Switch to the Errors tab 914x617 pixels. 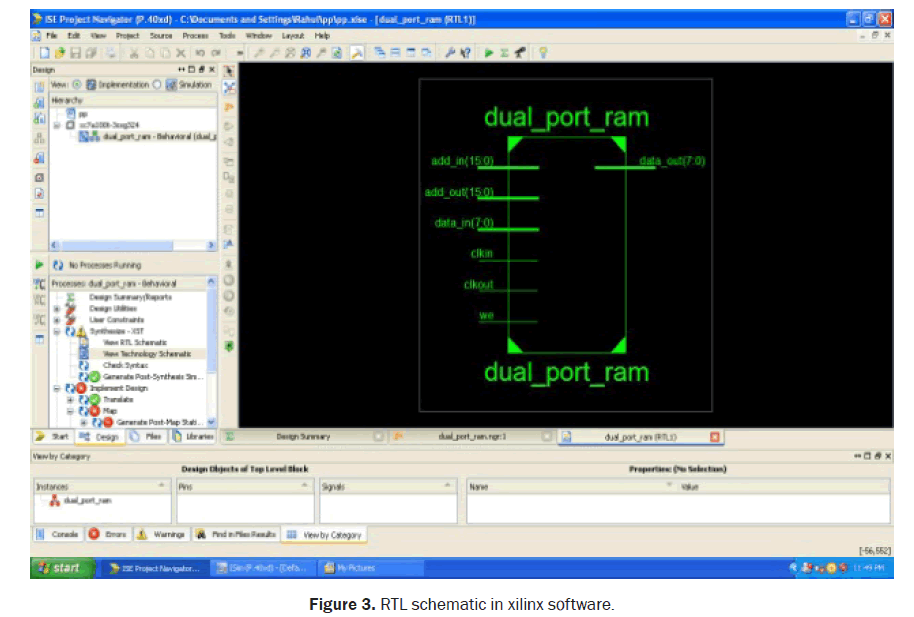tap(108, 535)
